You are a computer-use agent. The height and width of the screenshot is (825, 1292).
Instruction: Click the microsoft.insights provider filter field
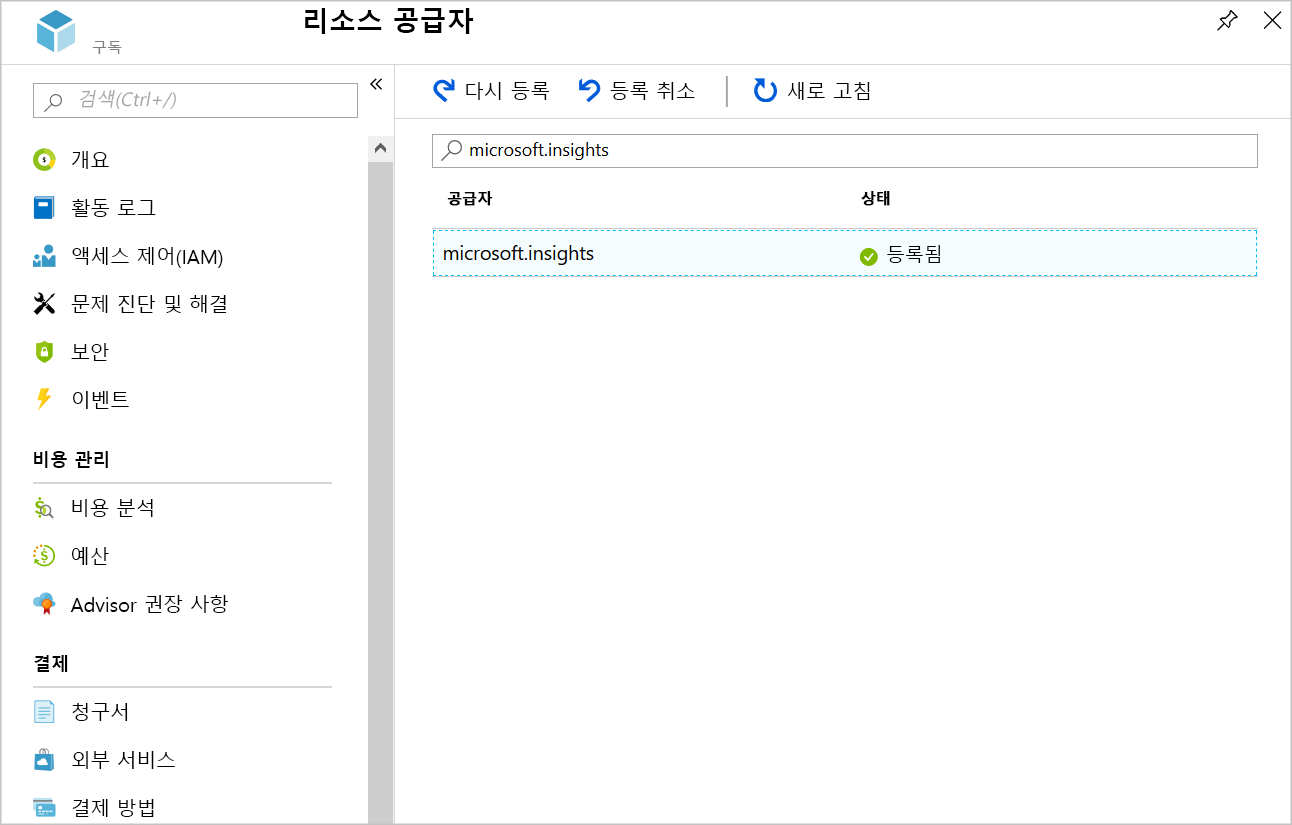pyautogui.click(x=844, y=150)
